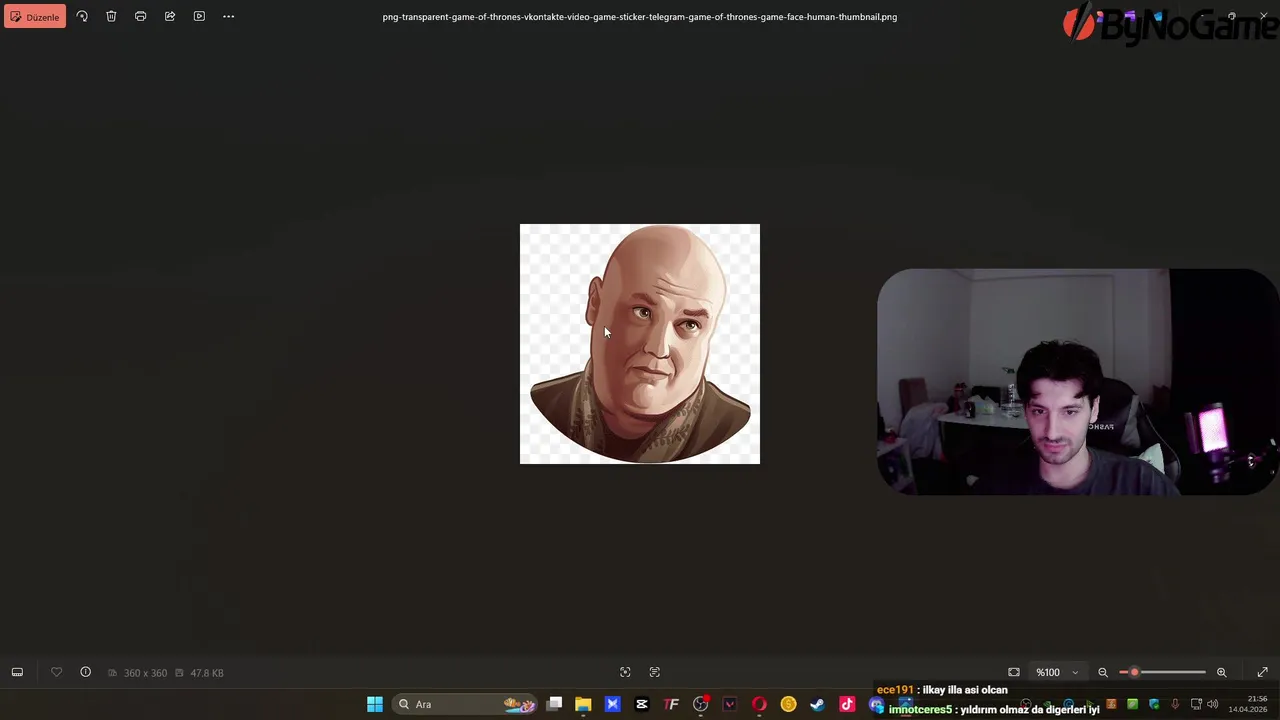This screenshot has width=1280, height=720.
Task: Share the image via the share icon
Action: point(170,17)
